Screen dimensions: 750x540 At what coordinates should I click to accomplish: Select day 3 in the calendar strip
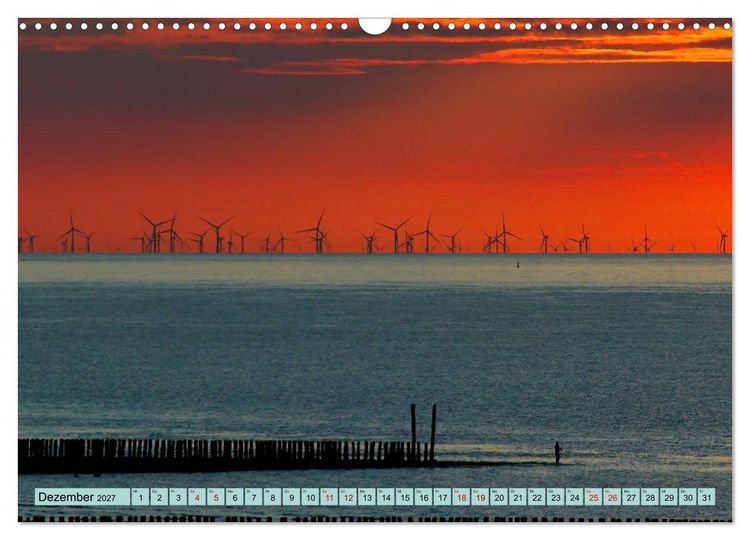click(x=178, y=497)
